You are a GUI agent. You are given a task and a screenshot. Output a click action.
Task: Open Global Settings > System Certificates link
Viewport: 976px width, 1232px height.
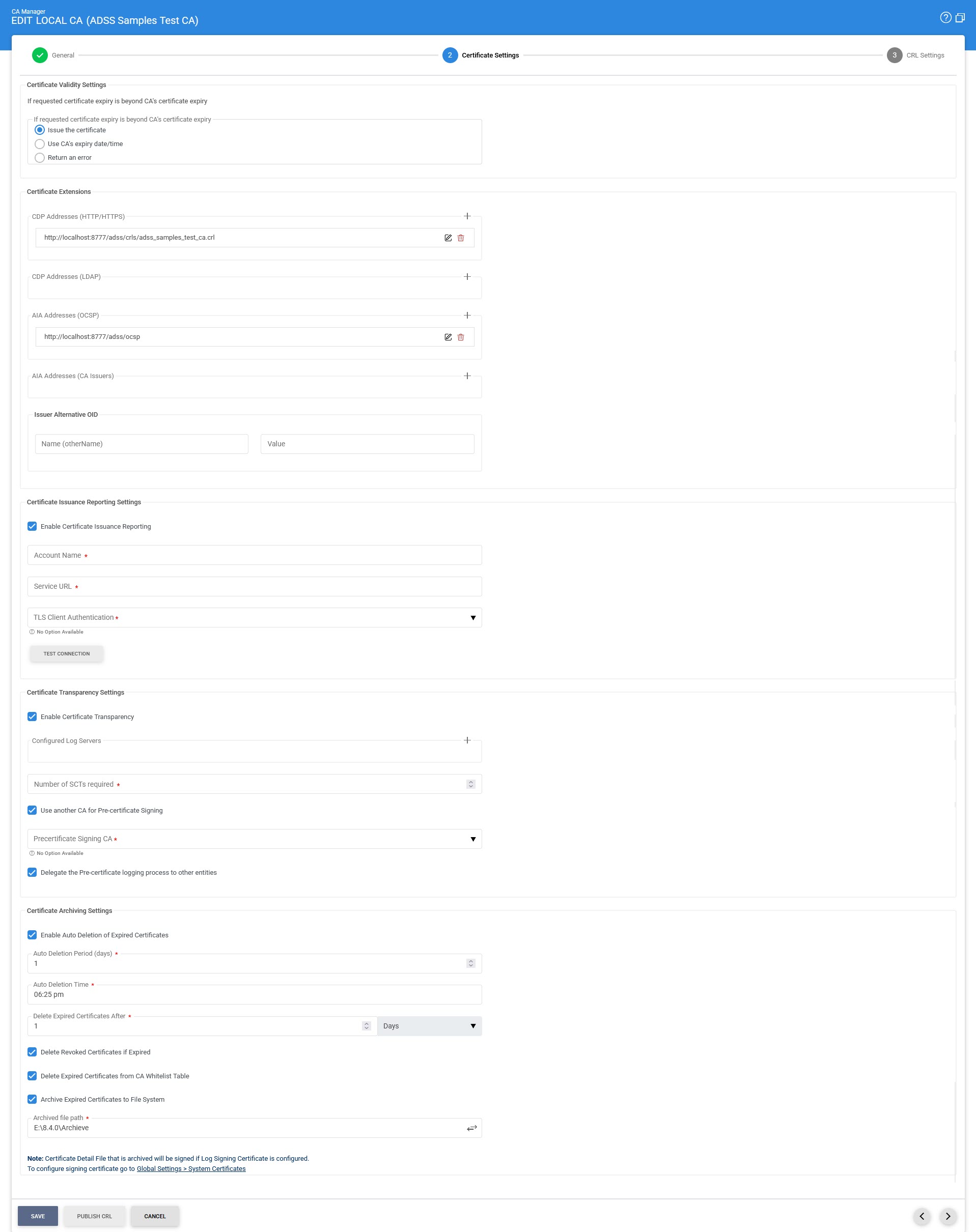coord(191,1169)
